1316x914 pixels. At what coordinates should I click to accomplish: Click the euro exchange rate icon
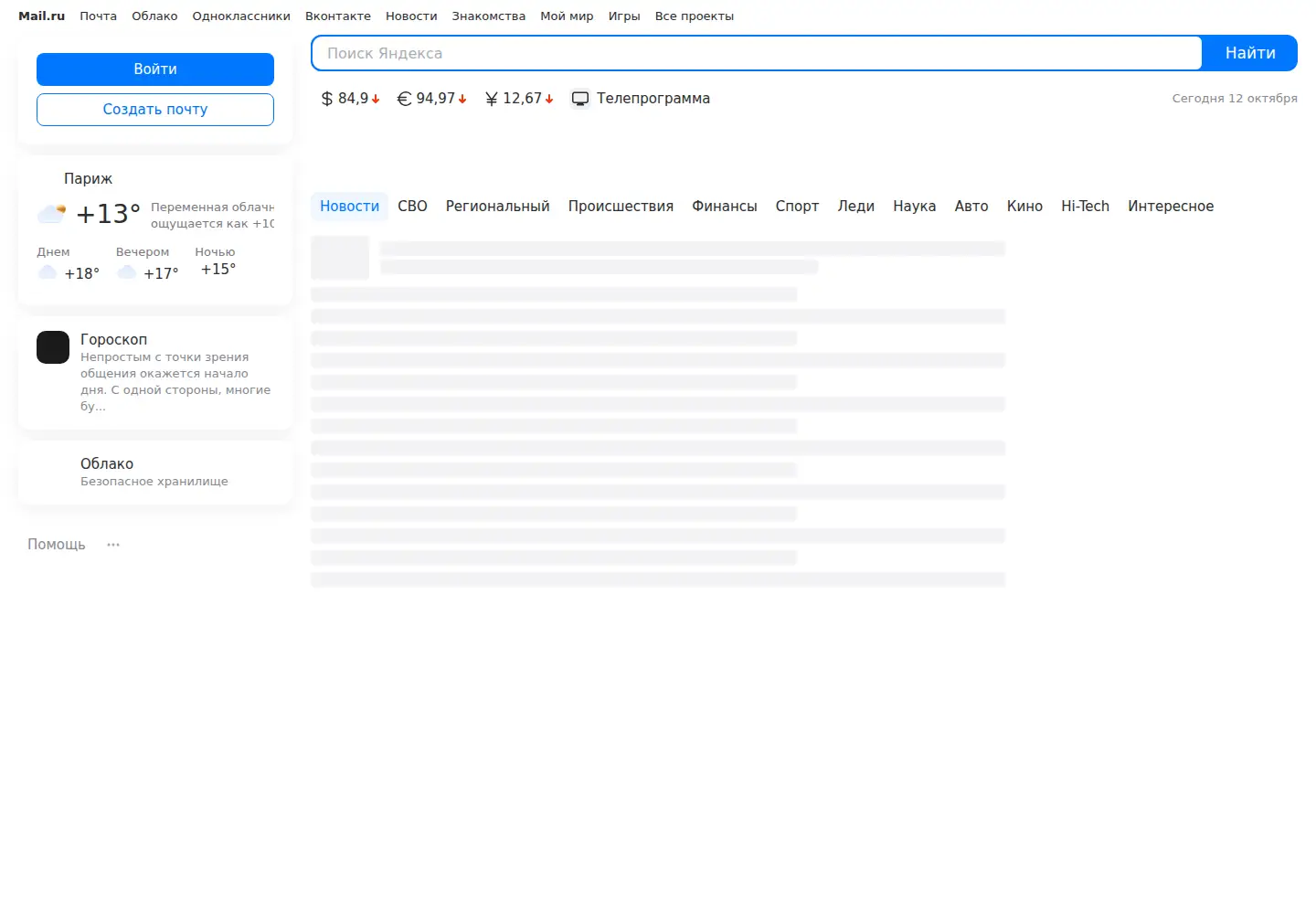point(404,99)
